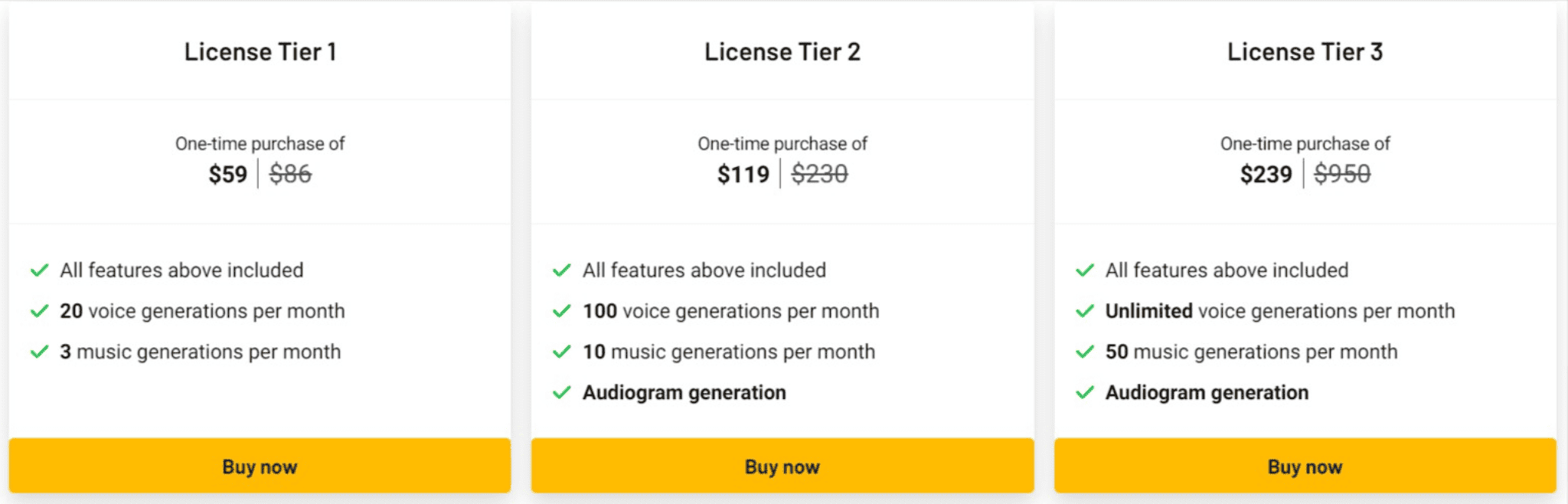The height and width of the screenshot is (504, 1568).
Task: Click Tier 2 Audiogram generation checkmark
Action: 562,392
